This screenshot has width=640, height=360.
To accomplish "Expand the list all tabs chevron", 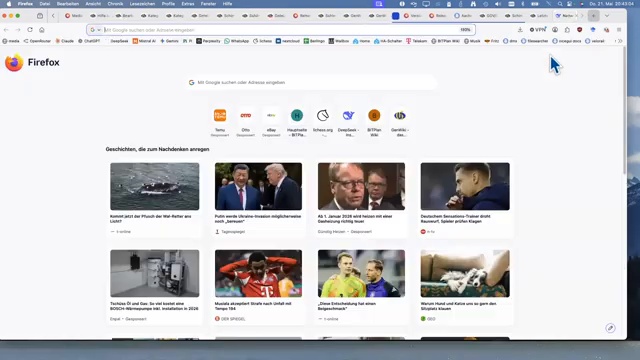I will (x=607, y=16).
